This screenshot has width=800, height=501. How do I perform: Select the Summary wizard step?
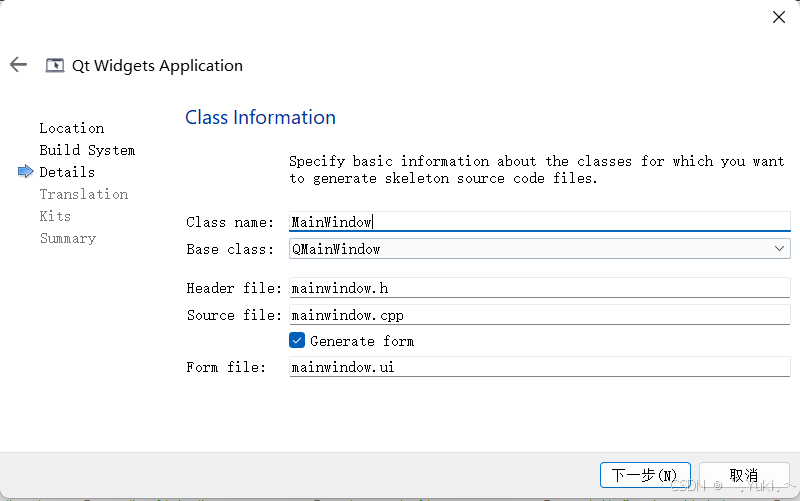point(68,238)
